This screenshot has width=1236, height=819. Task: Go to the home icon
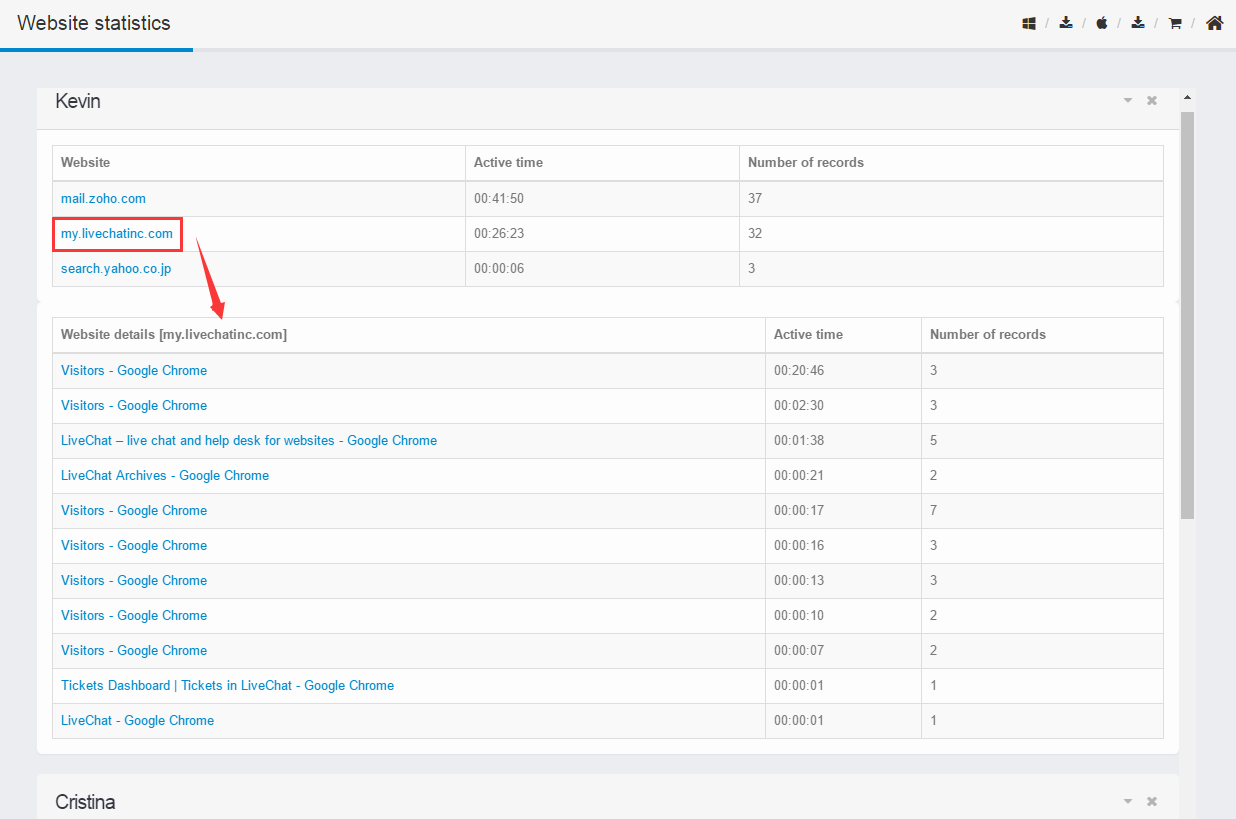[1214, 23]
